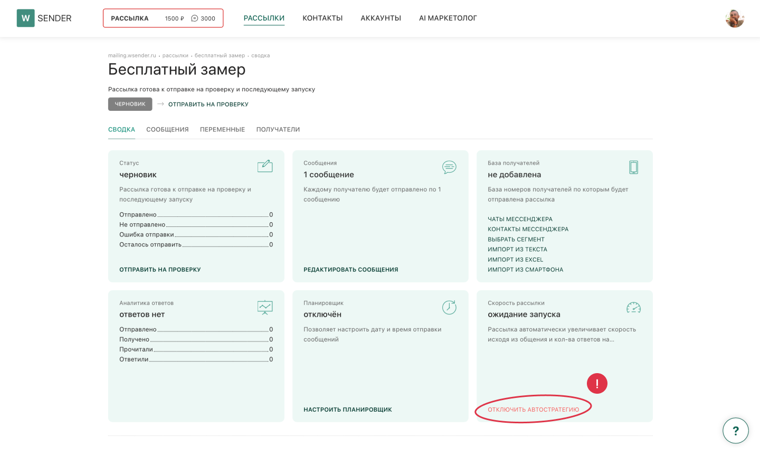Click the Получено row in analytics
Image resolution: width=760 pixels, height=456 pixels.
point(196,340)
